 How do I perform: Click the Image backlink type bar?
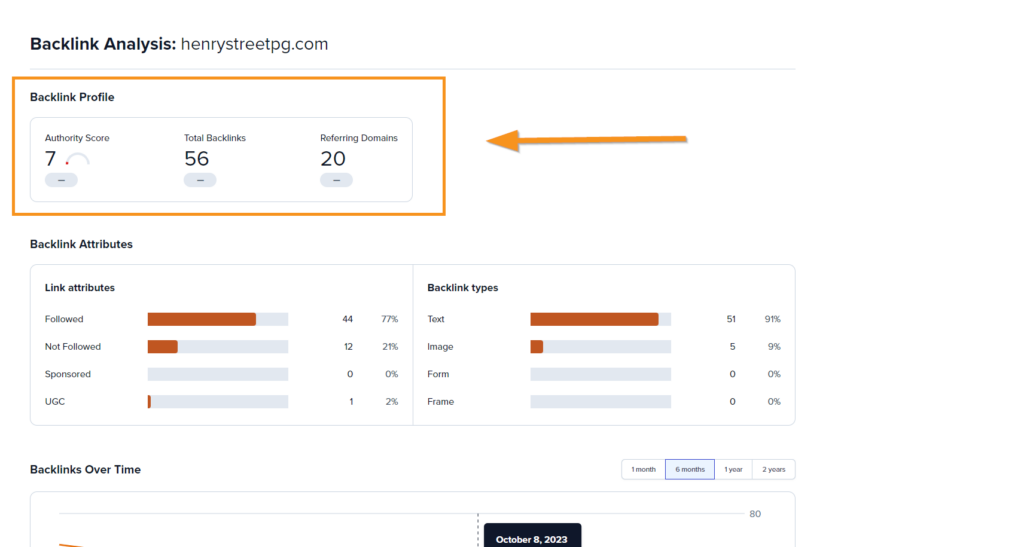[x=601, y=347]
